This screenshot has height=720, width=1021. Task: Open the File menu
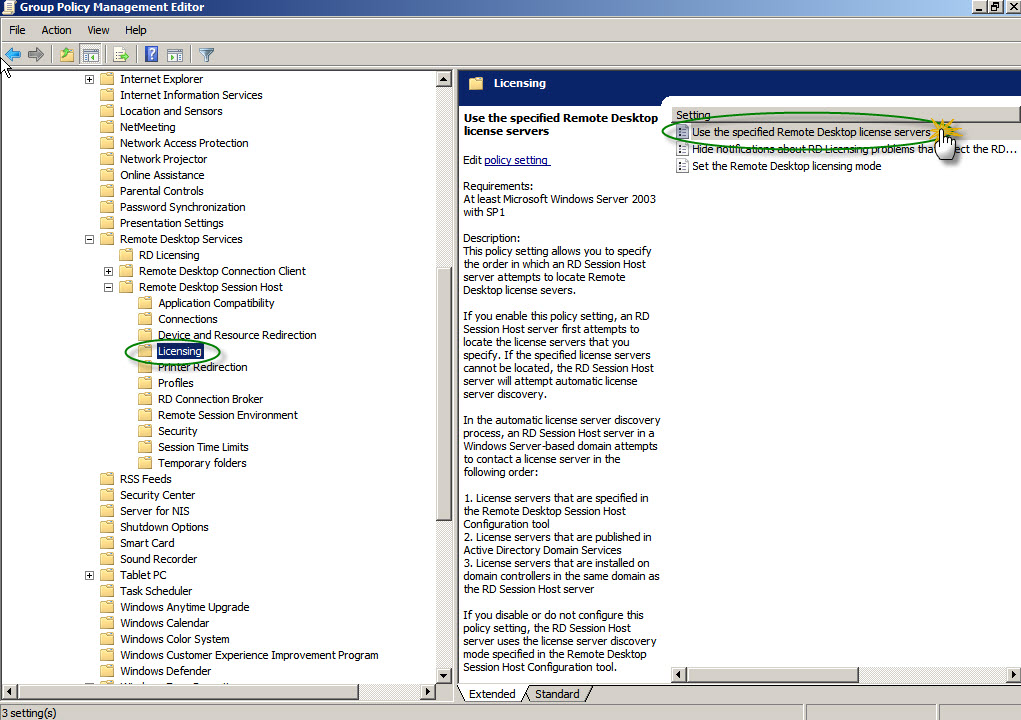click(x=17, y=30)
